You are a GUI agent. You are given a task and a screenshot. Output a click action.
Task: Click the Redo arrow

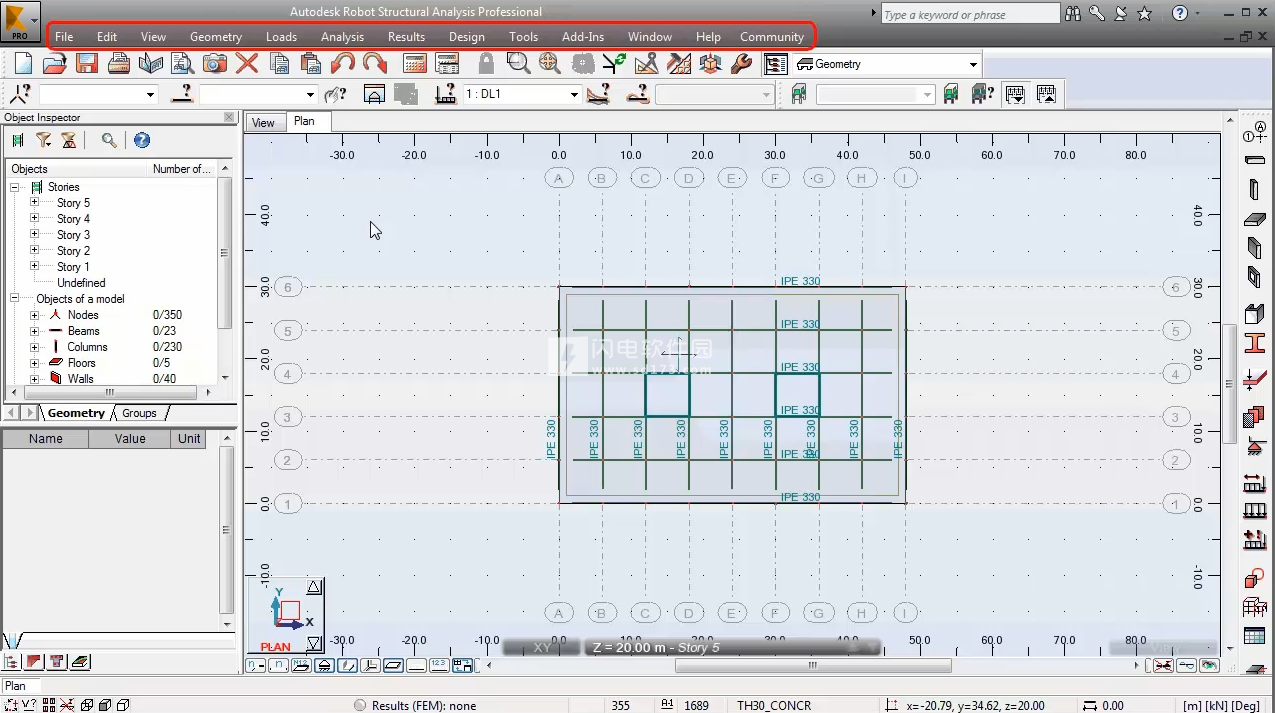point(375,64)
